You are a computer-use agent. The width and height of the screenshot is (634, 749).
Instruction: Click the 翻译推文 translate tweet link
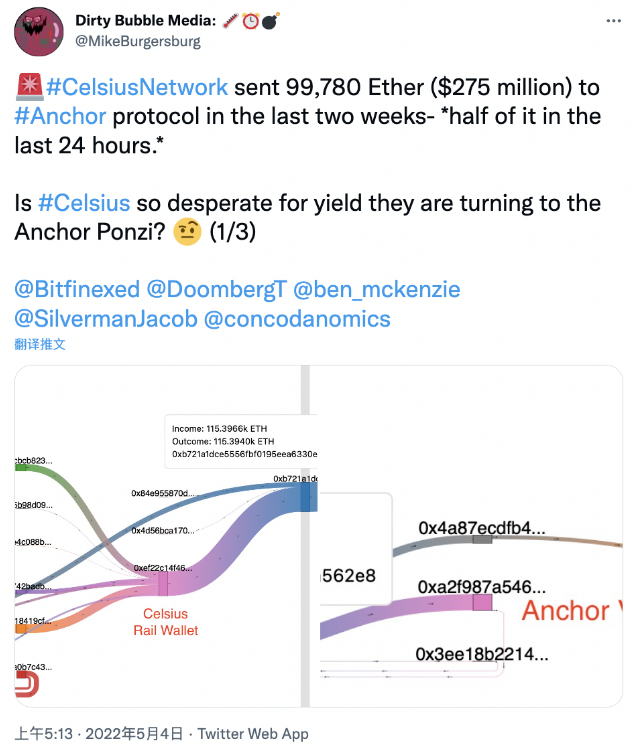click(x=40, y=344)
